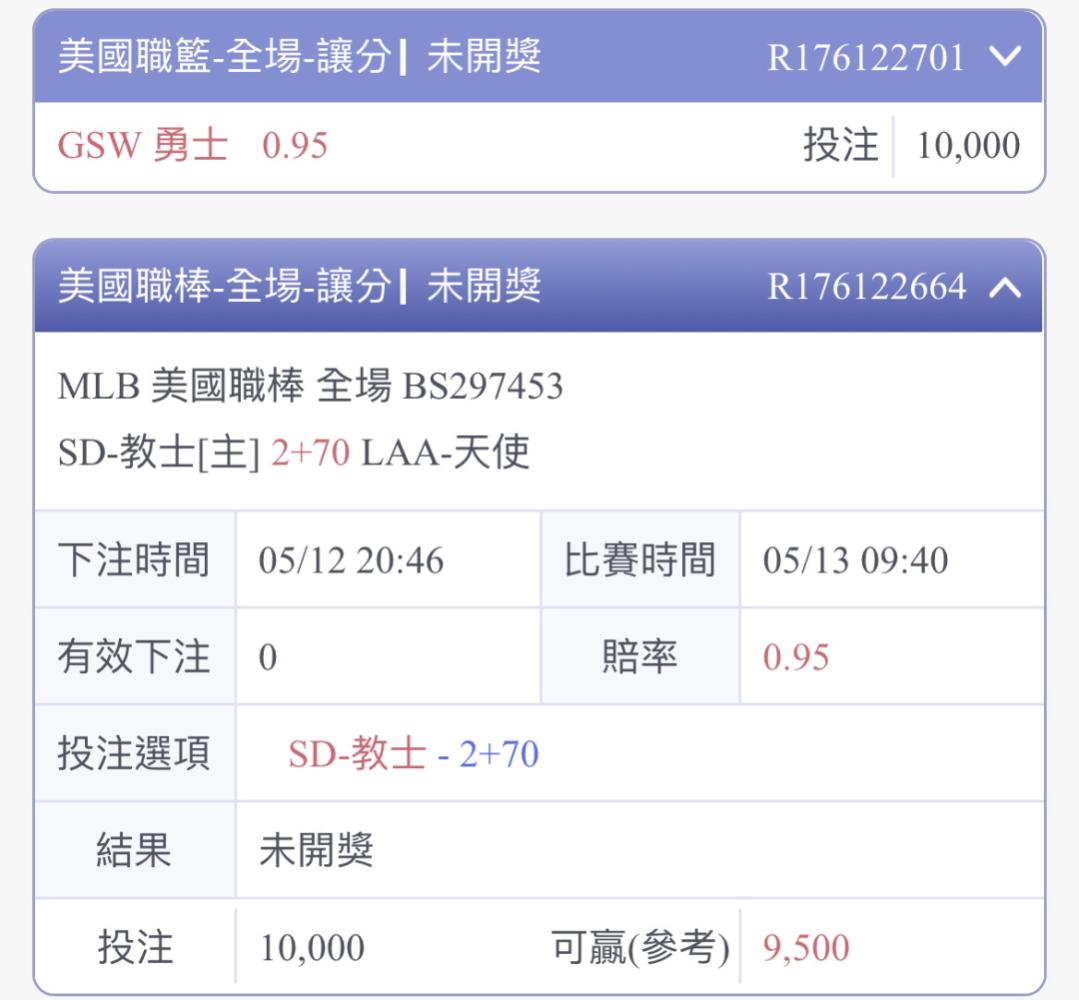
Task: Collapse the R176122664 bet chevron
Action: pyautogui.click(x=1005, y=288)
